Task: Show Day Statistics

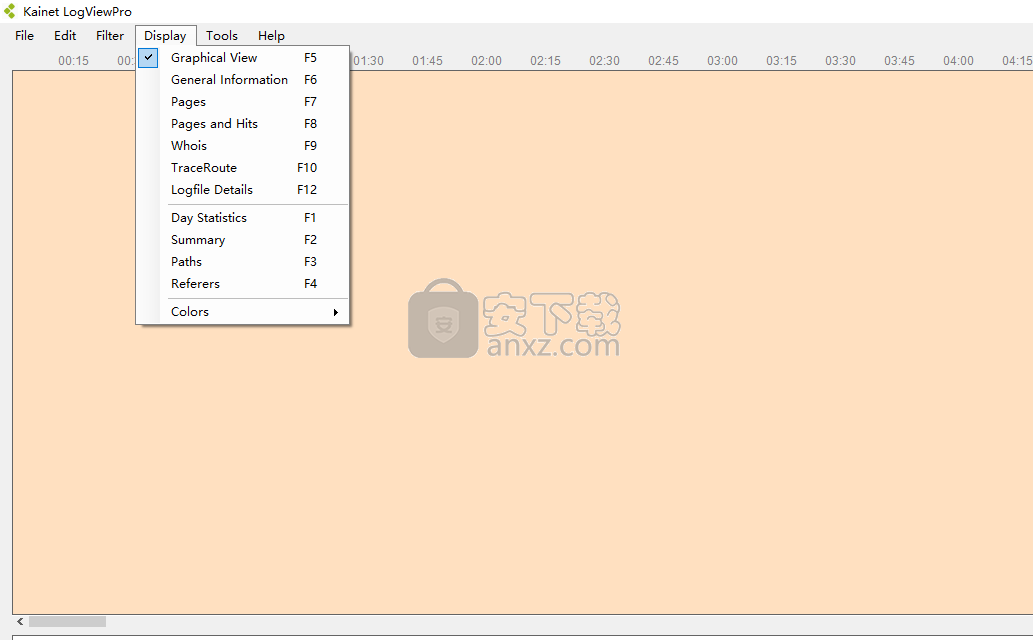Action: 242,218
